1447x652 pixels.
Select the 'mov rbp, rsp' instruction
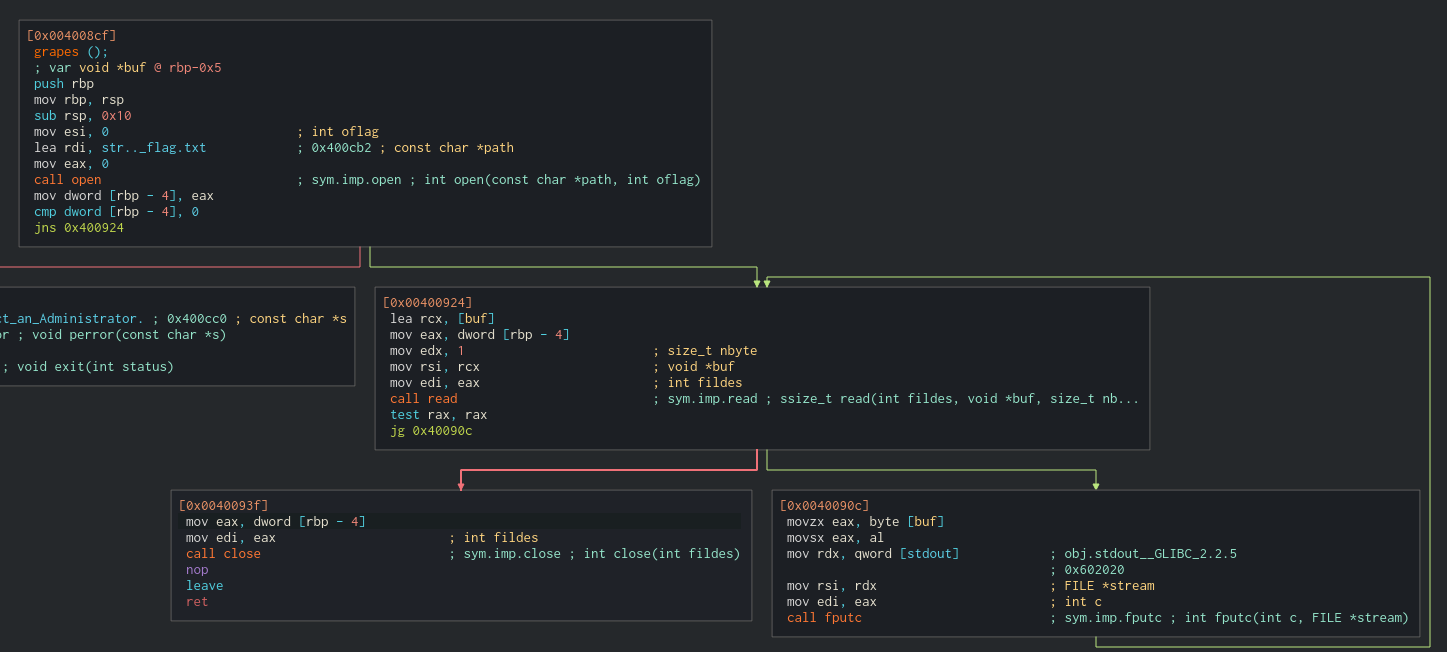point(79,100)
